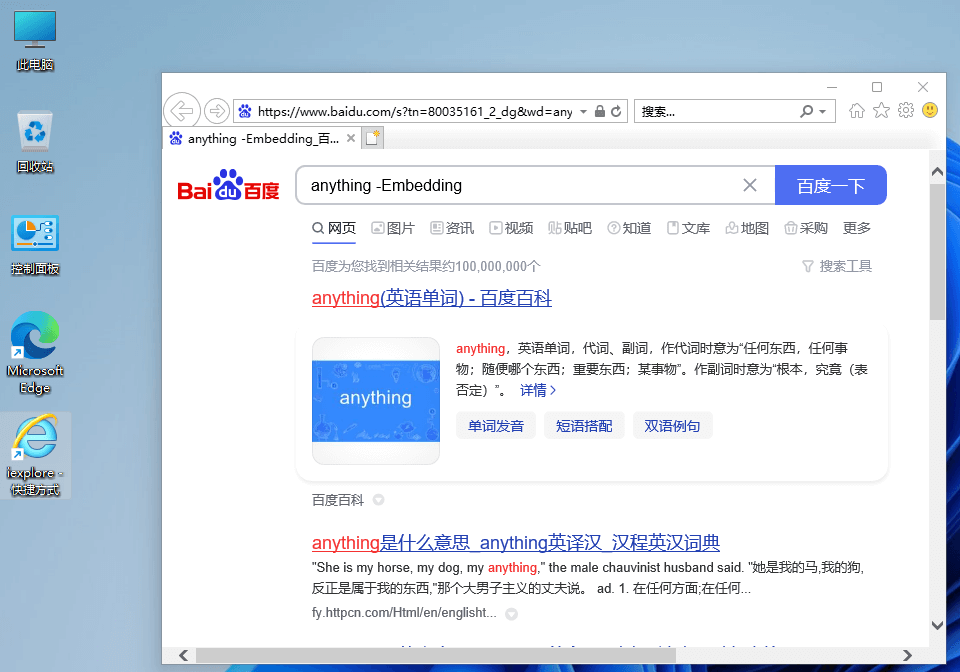Switch to the 视频 tab

pos(511,228)
